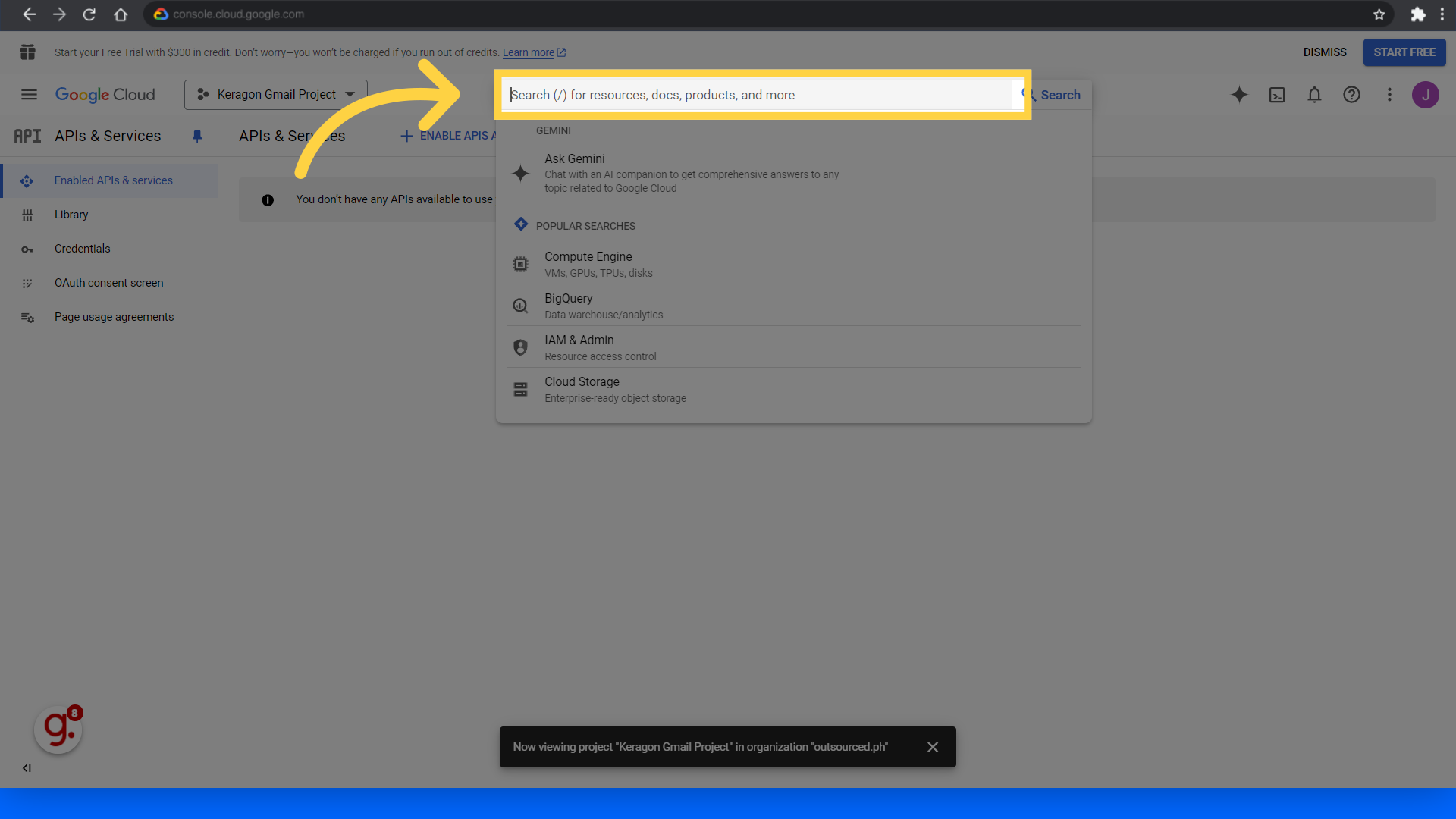Unpin APIs & Services with the pin icon
This screenshot has height=819, width=1456.
point(197,136)
